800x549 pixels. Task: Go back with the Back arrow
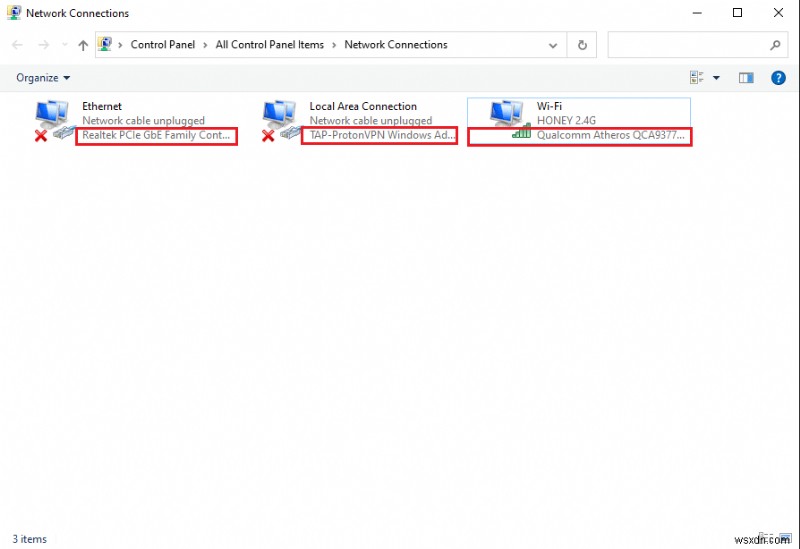point(17,45)
